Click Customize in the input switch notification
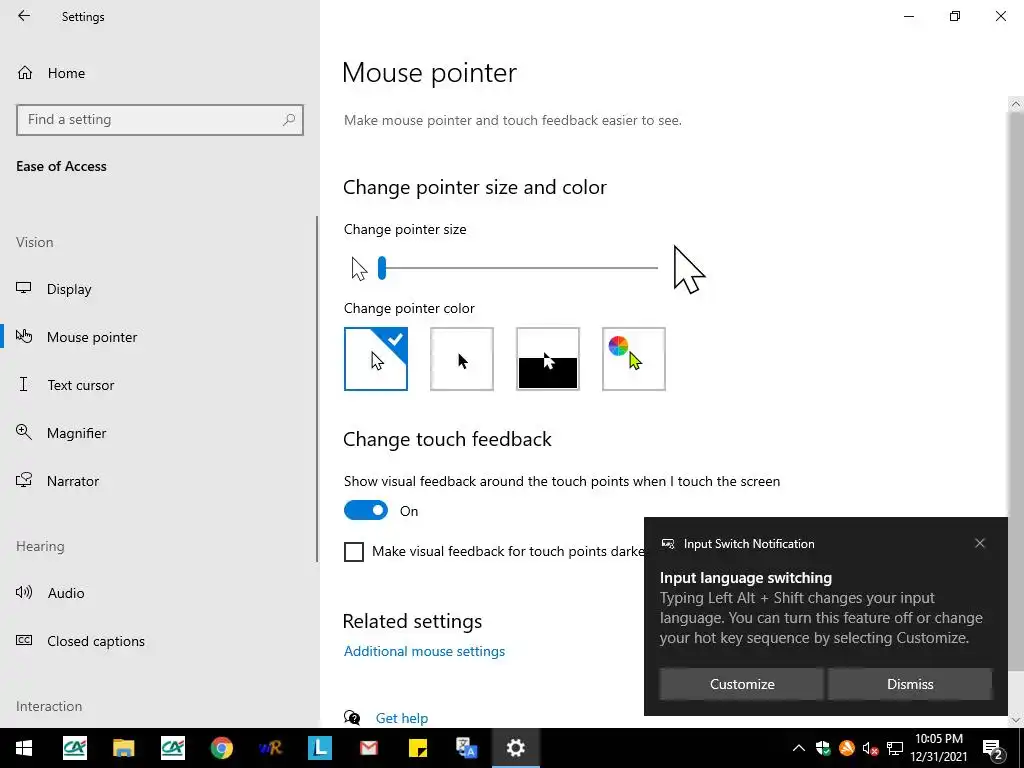Screen dimensions: 1024x768 pos(742,684)
